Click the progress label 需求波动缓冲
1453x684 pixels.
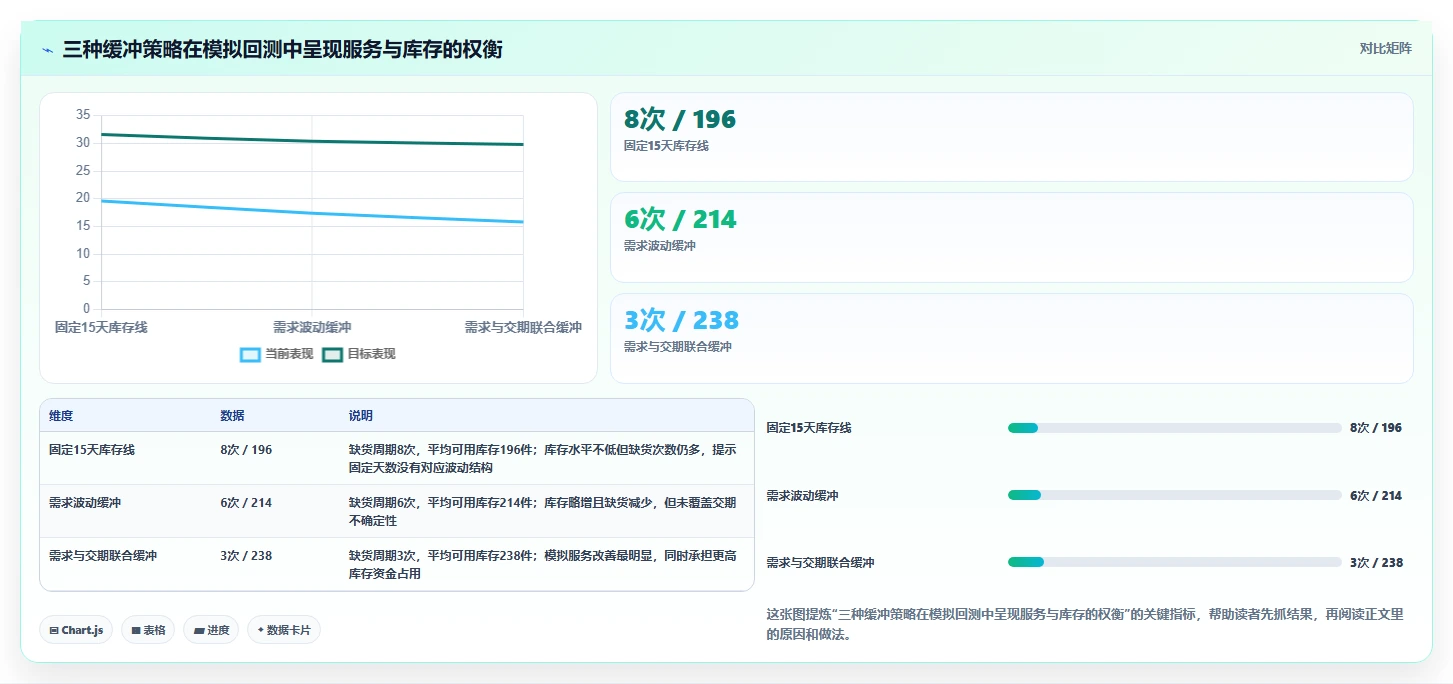(x=802, y=496)
